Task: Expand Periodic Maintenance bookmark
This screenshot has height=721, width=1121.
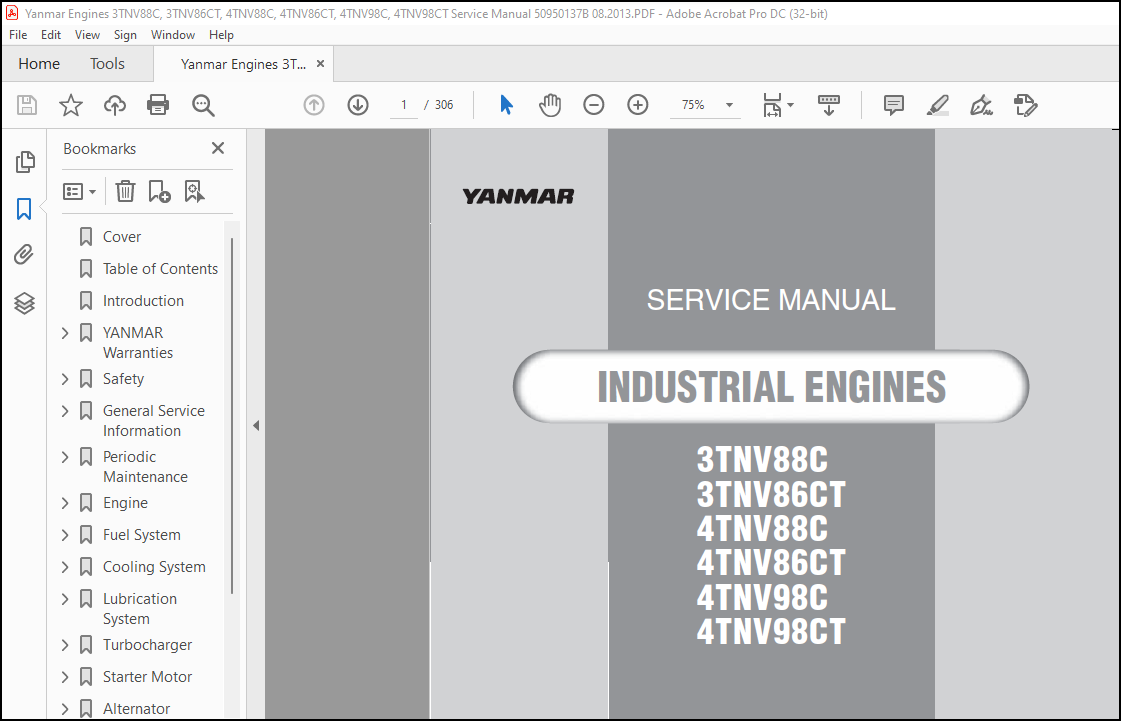Action: pos(65,456)
